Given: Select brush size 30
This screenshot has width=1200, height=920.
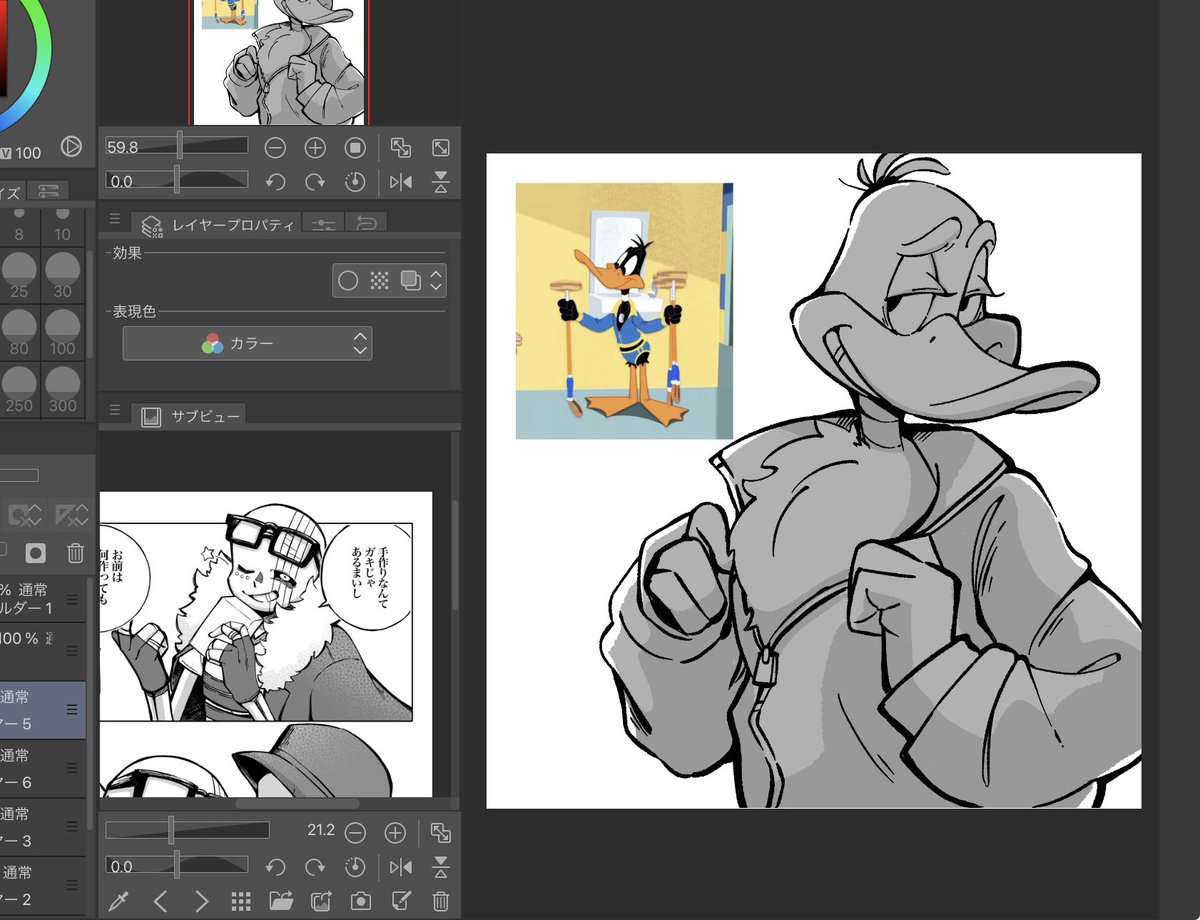Looking at the screenshot, I should [62, 276].
